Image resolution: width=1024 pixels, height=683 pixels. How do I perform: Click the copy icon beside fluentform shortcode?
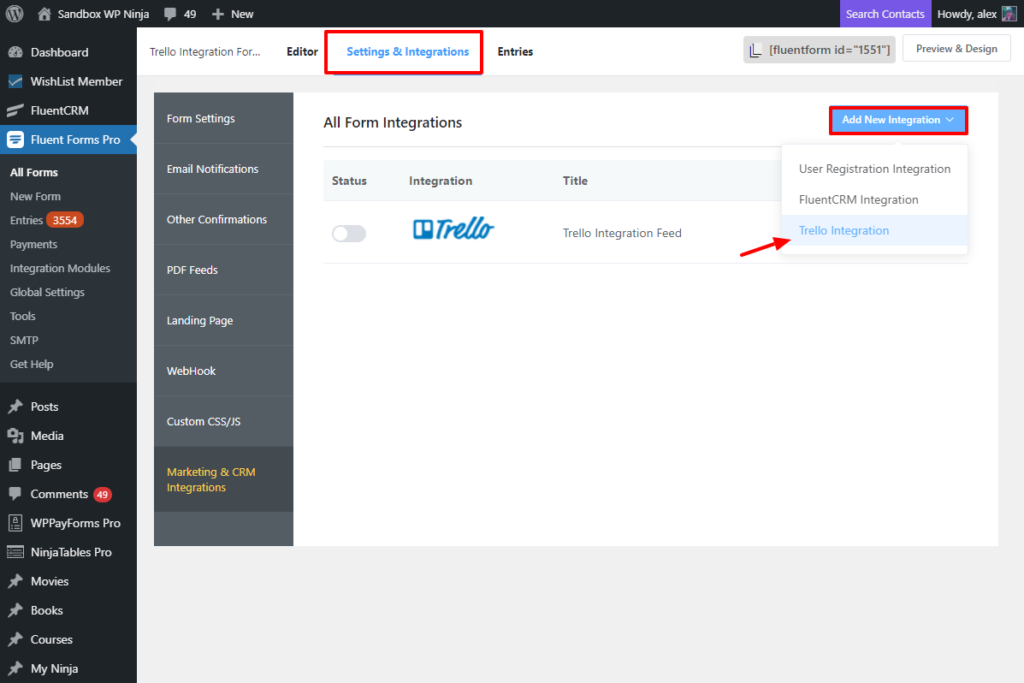coord(756,50)
